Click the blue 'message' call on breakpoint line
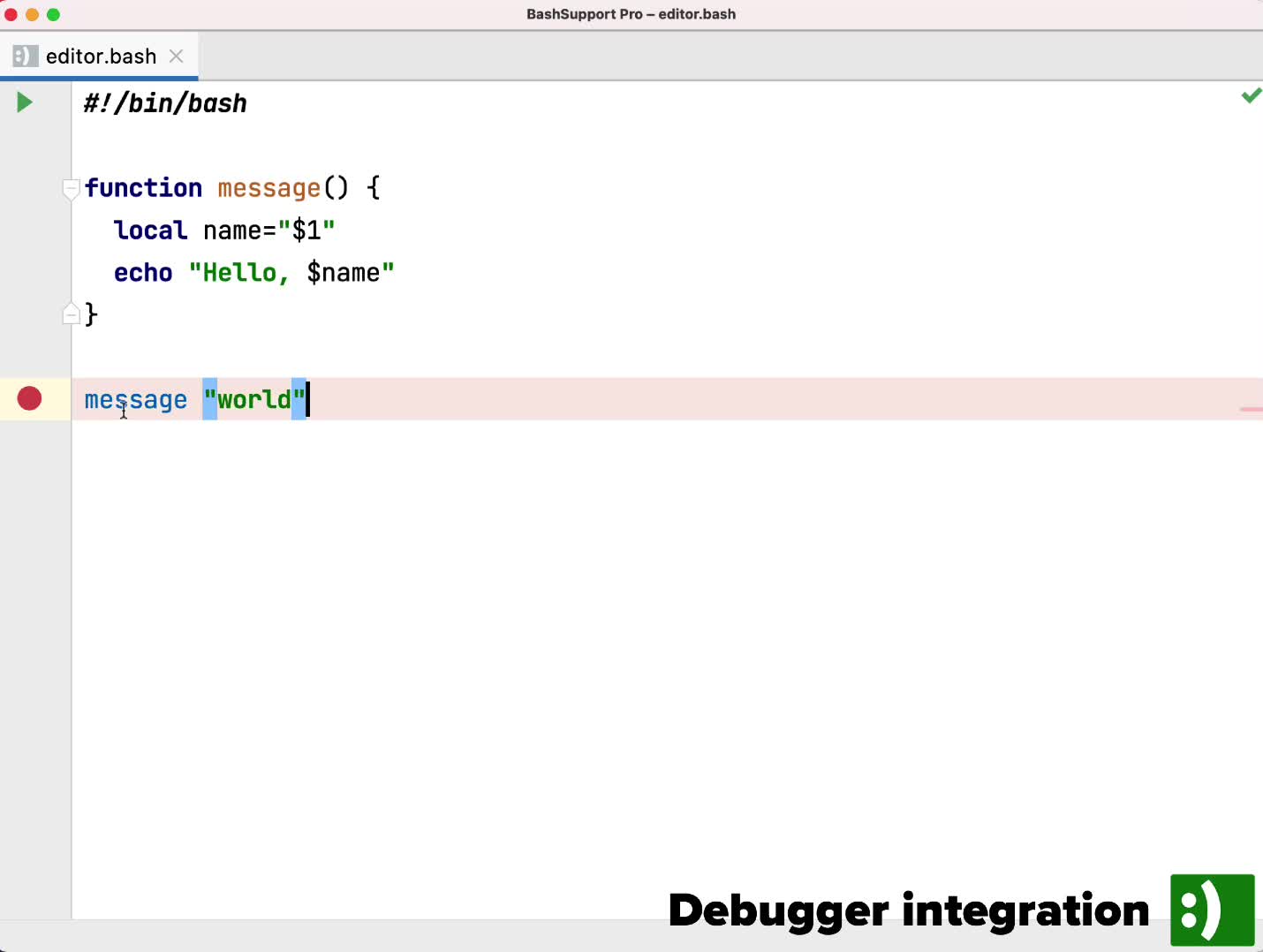1263x952 pixels. pos(135,400)
